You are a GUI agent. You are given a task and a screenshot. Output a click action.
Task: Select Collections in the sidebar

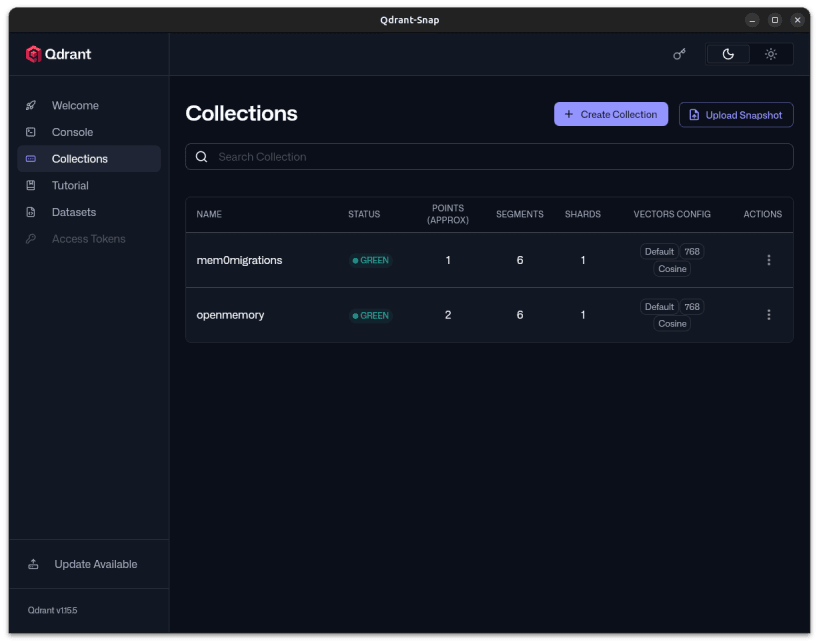click(89, 159)
